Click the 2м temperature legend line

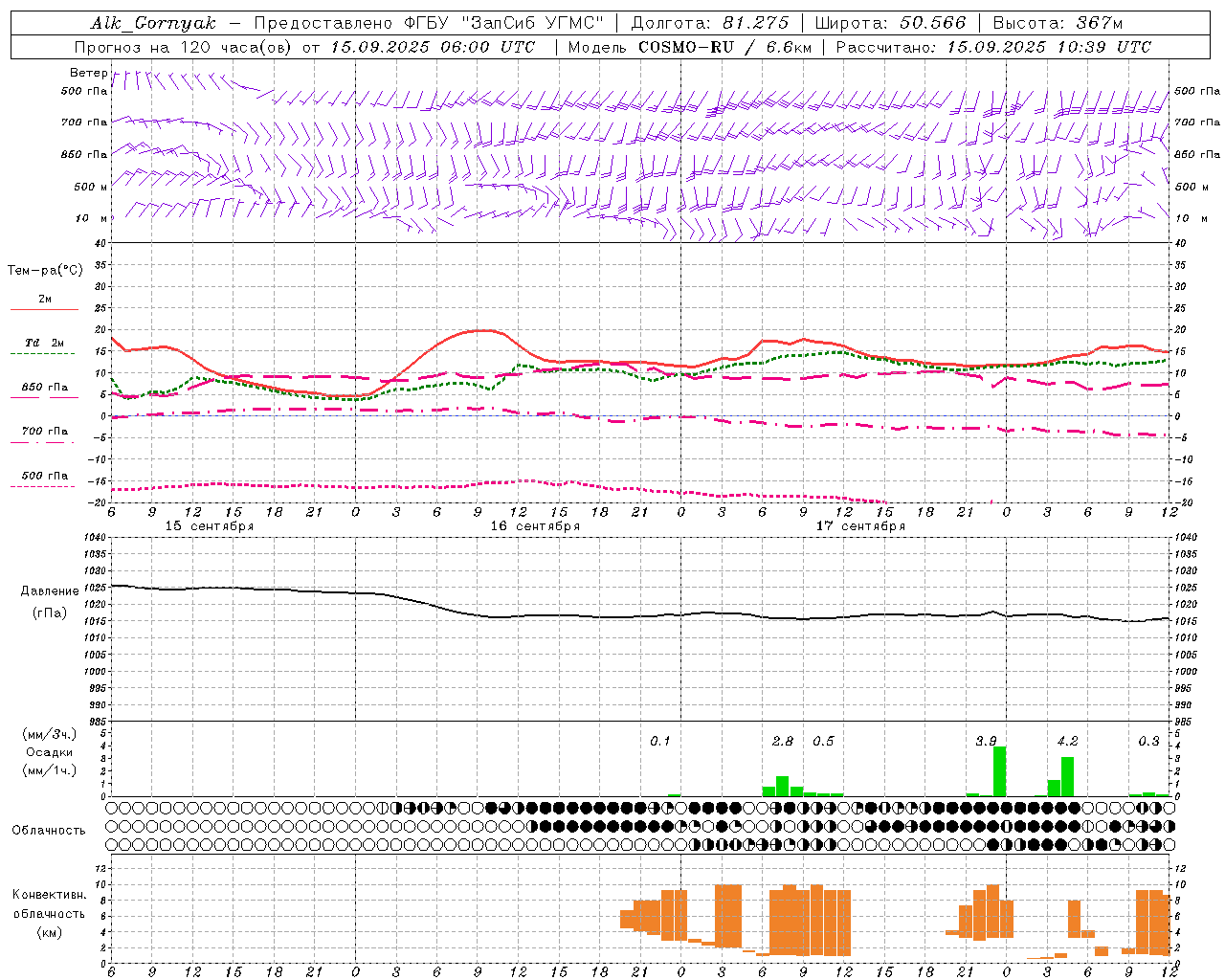click(x=44, y=309)
